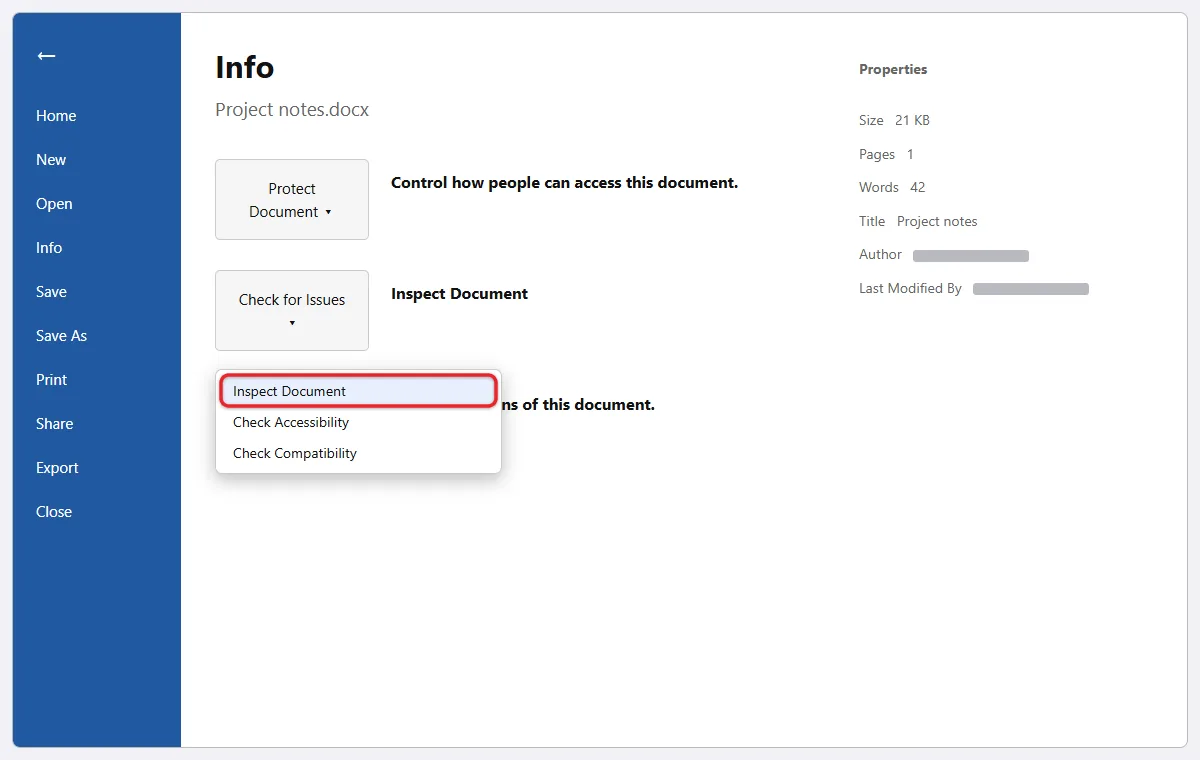Click Close in the sidebar
This screenshot has width=1200, height=760.
point(54,512)
